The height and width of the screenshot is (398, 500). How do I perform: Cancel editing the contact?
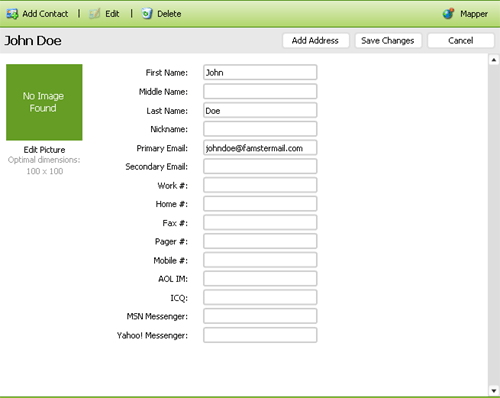click(461, 41)
